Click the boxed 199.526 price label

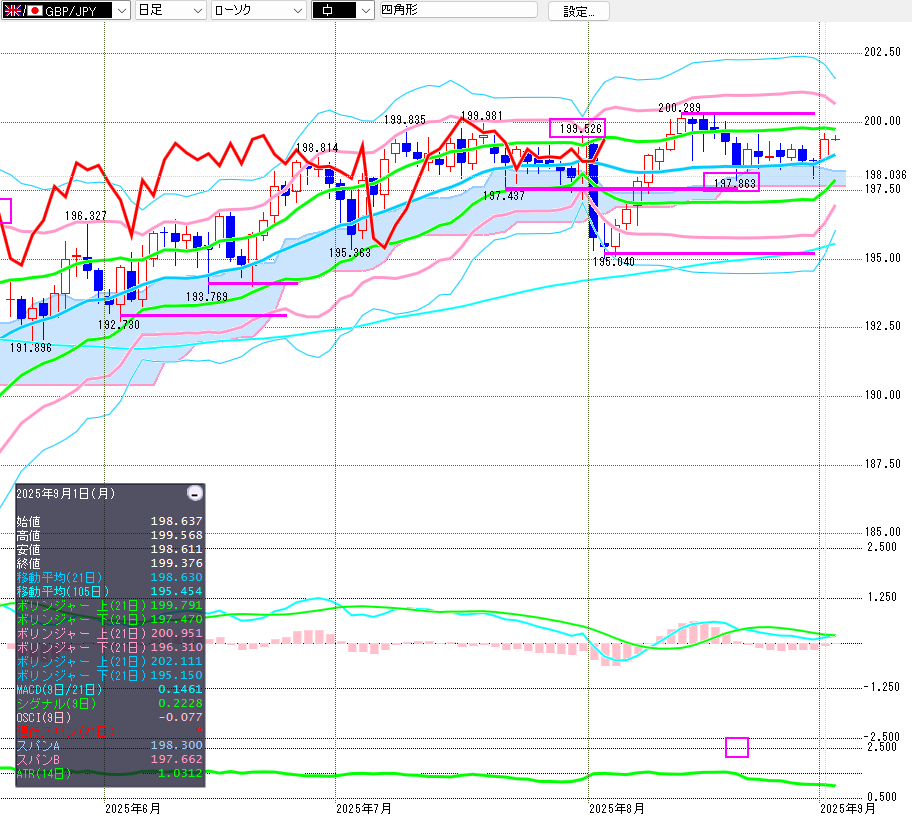pyautogui.click(x=578, y=128)
